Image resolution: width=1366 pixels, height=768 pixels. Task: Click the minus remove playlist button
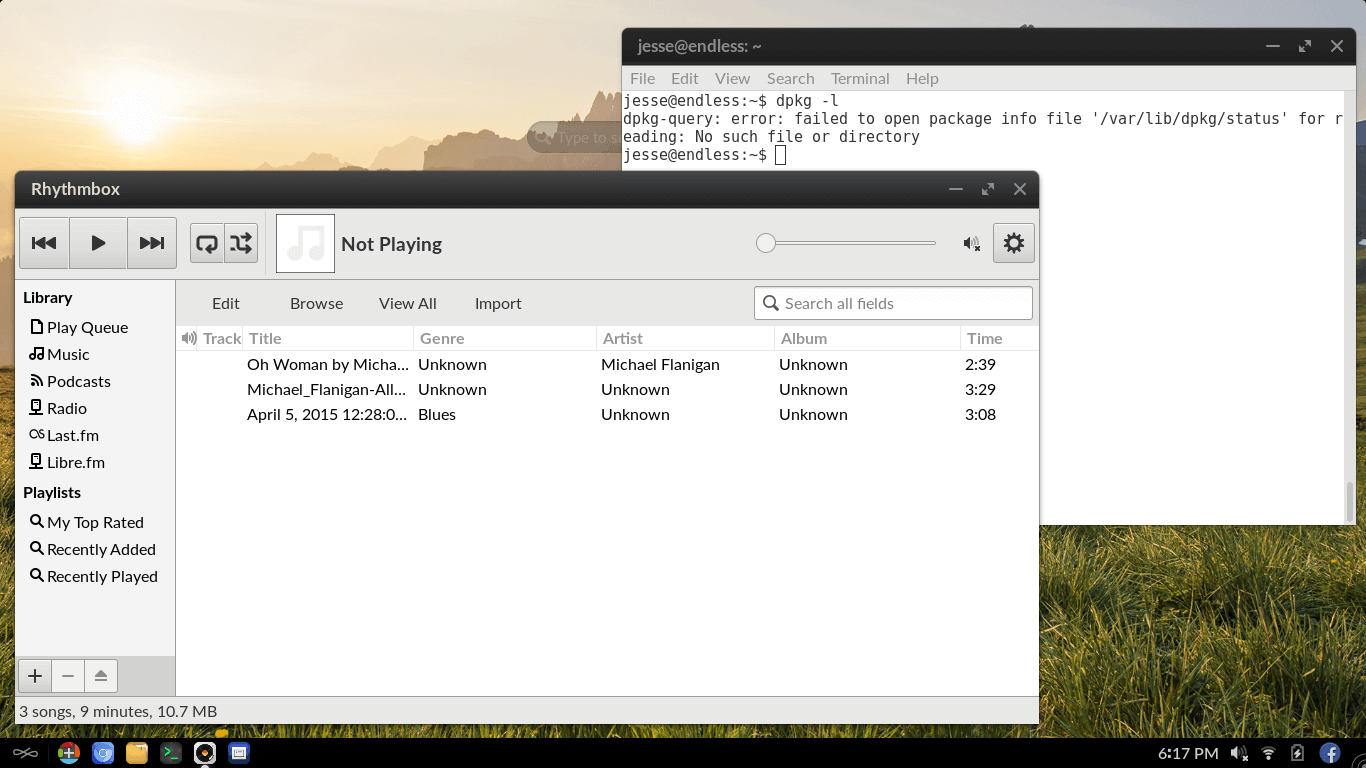[x=68, y=676]
